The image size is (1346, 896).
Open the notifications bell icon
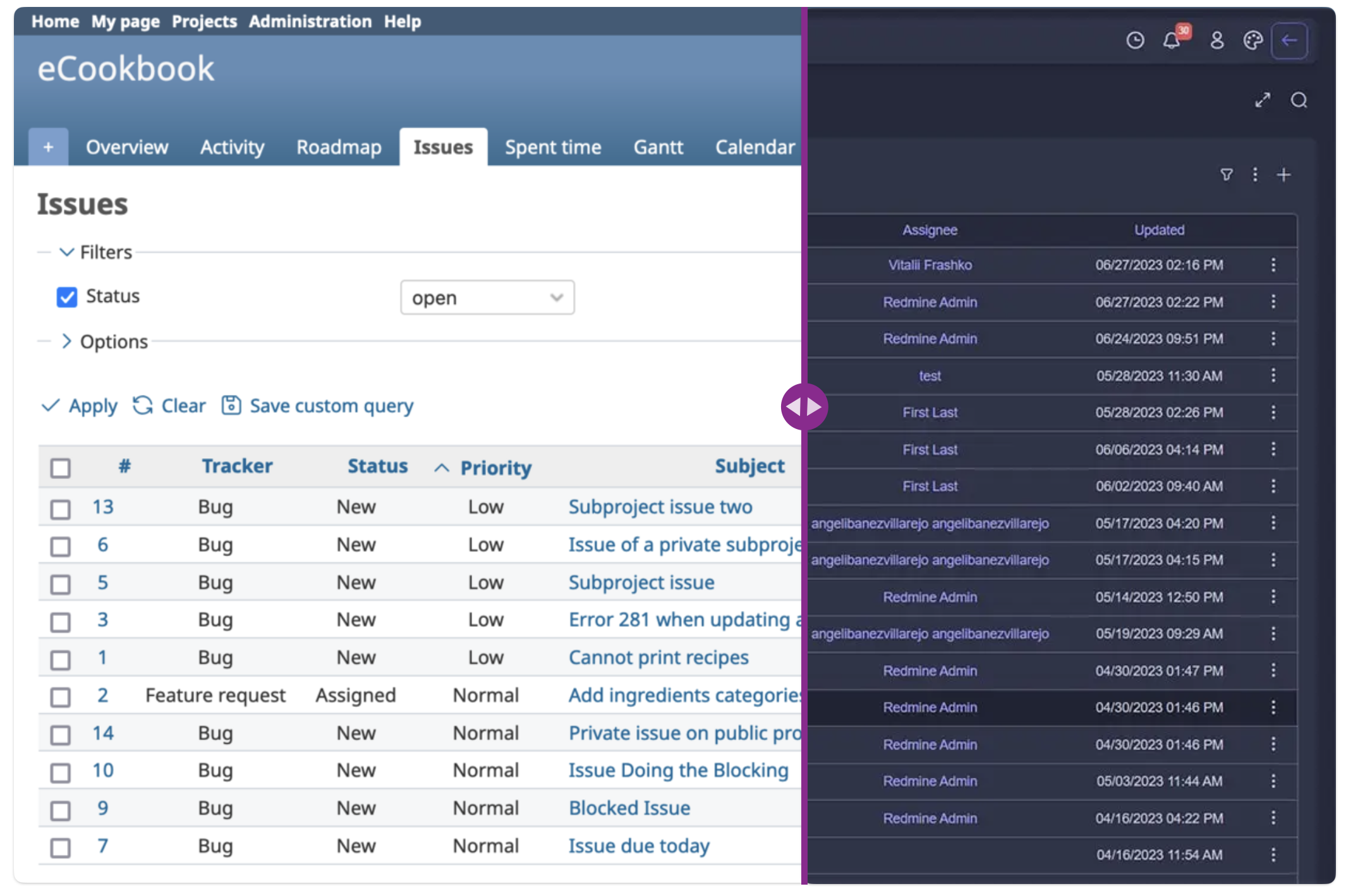pos(1172,40)
